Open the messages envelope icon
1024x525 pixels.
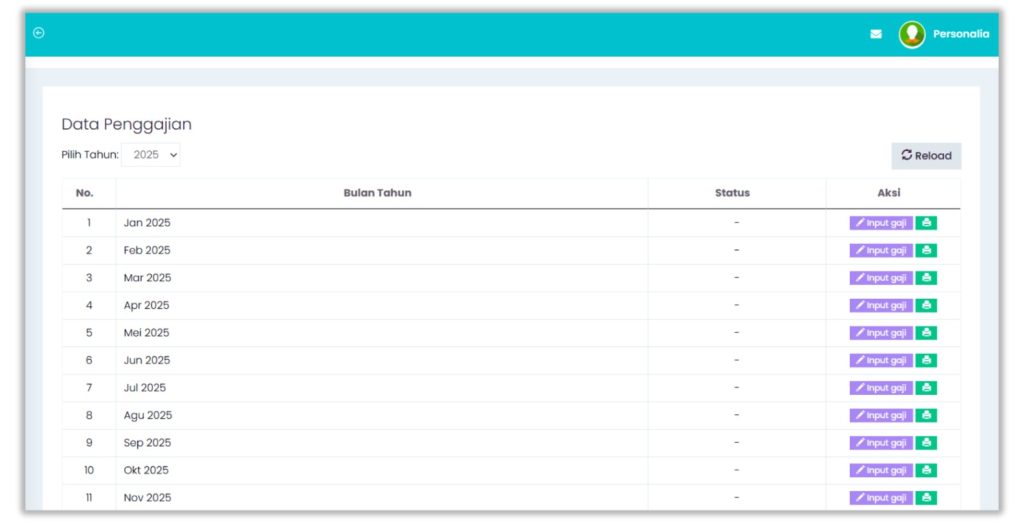click(876, 34)
